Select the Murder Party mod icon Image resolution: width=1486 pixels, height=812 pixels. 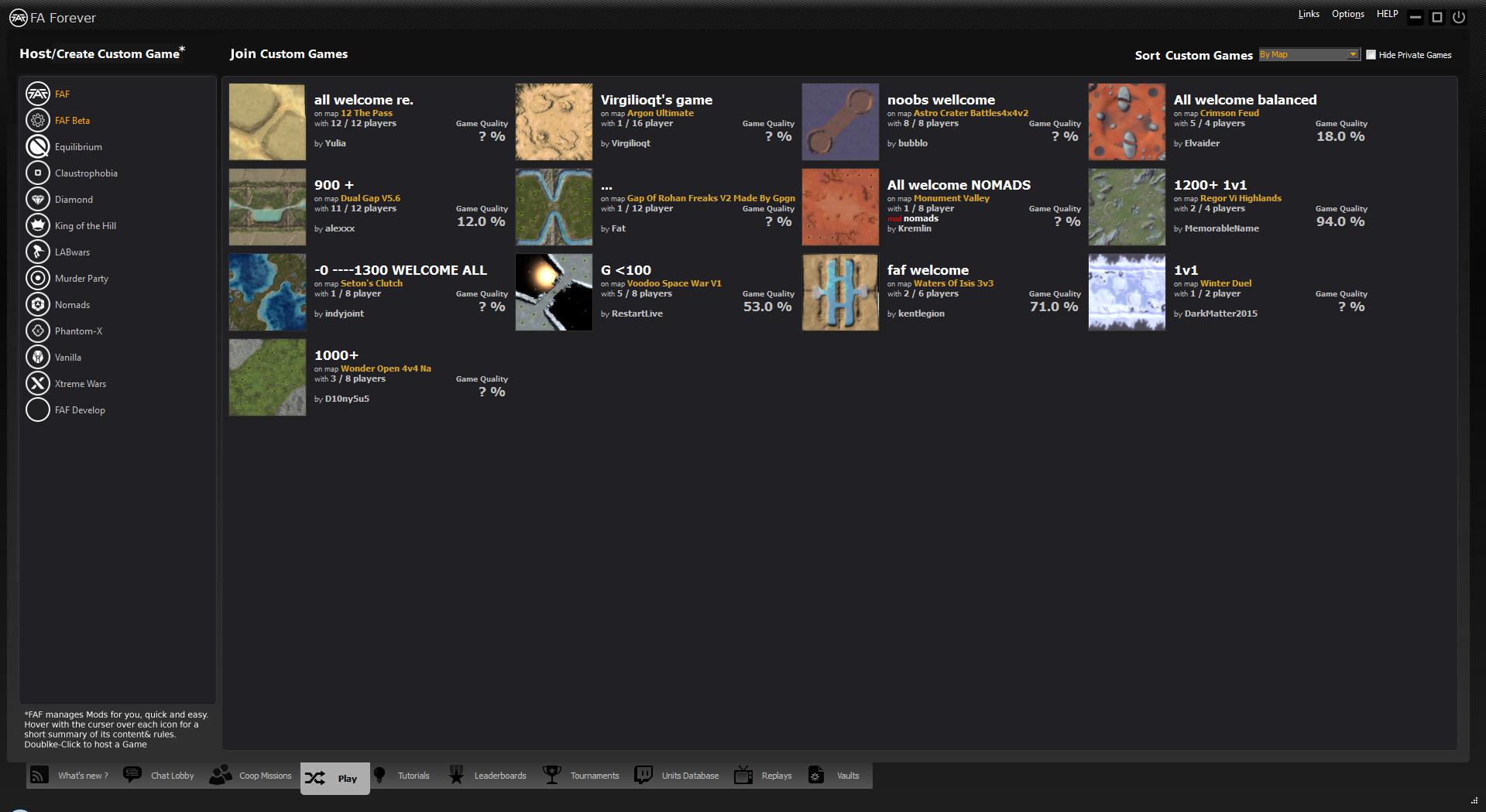(x=38, y=278)
